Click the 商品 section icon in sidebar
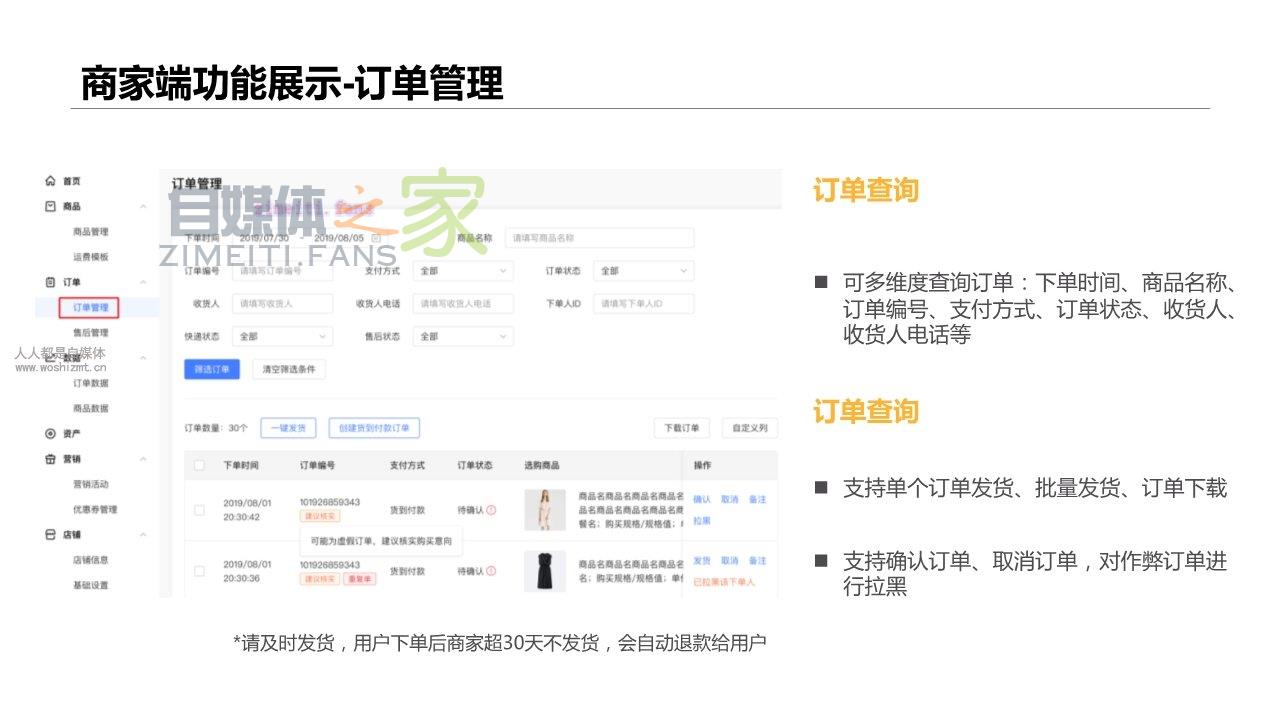1280x720 pixels. 50,206
